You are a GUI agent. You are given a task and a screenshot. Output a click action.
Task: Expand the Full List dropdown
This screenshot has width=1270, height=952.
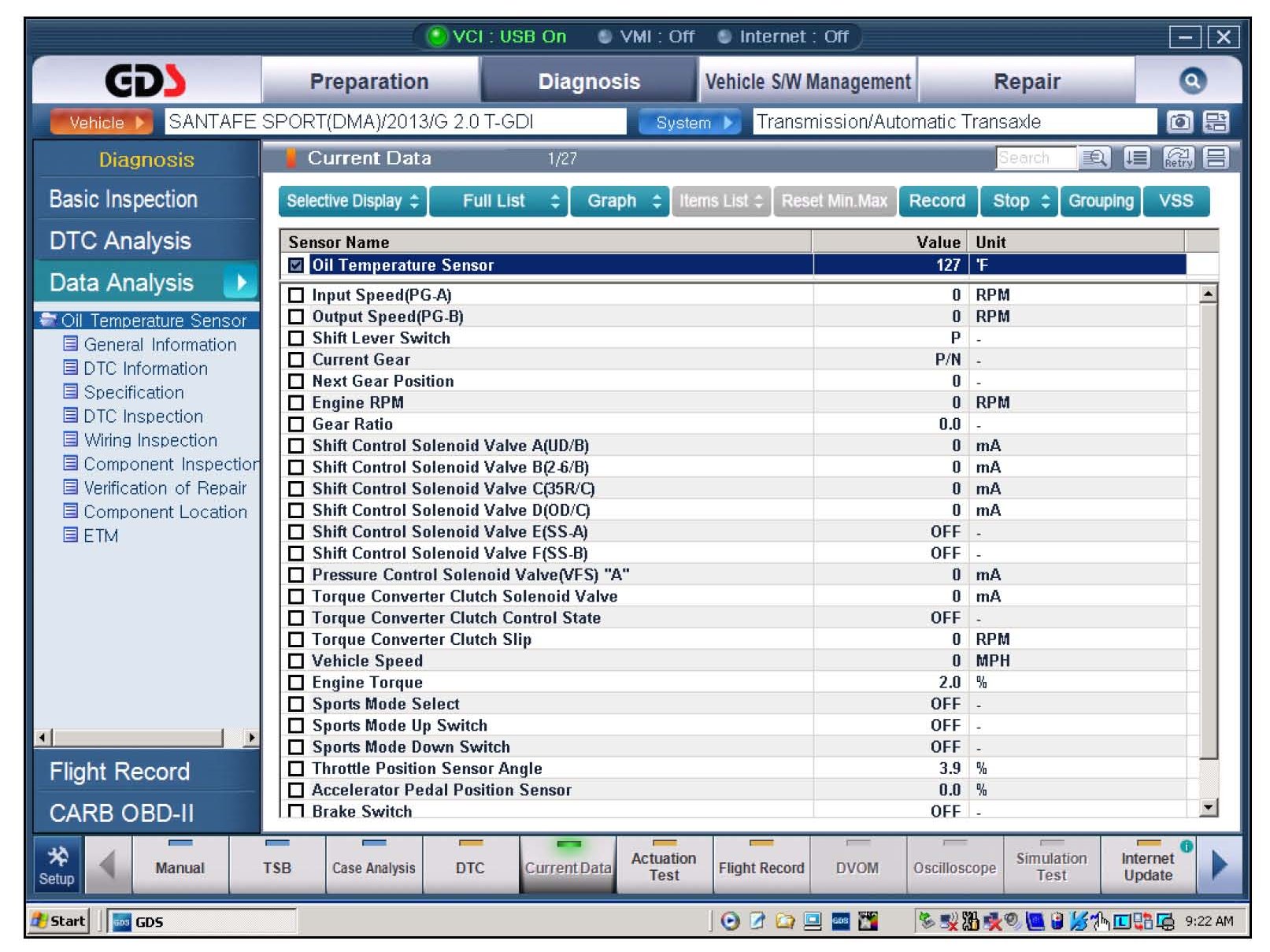pos(499,202)
